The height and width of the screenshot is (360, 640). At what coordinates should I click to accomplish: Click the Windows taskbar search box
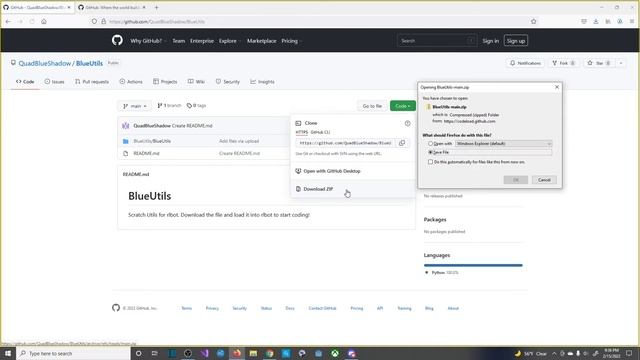73,353
